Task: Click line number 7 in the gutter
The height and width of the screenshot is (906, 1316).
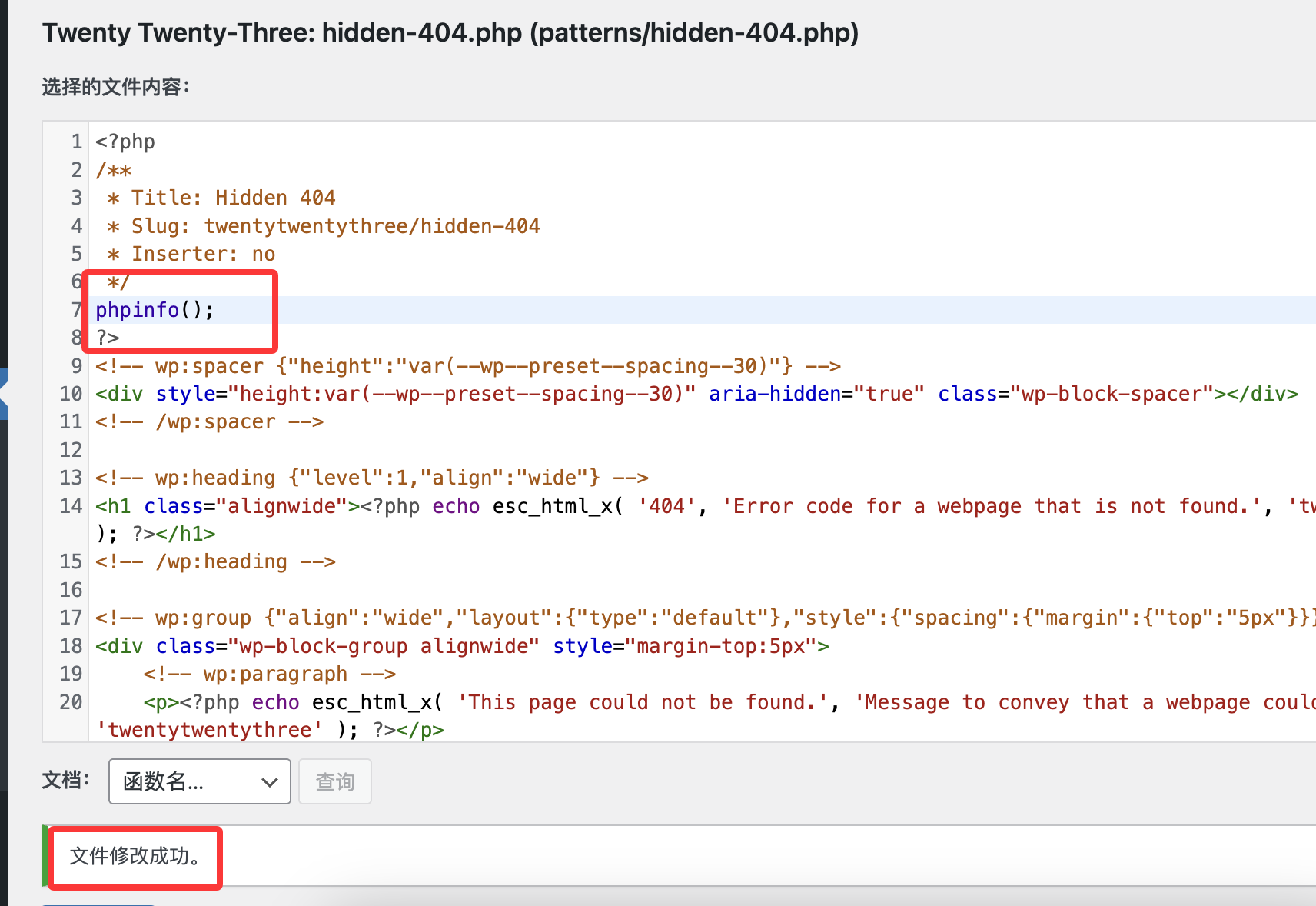Action: [x=76, y=310]
